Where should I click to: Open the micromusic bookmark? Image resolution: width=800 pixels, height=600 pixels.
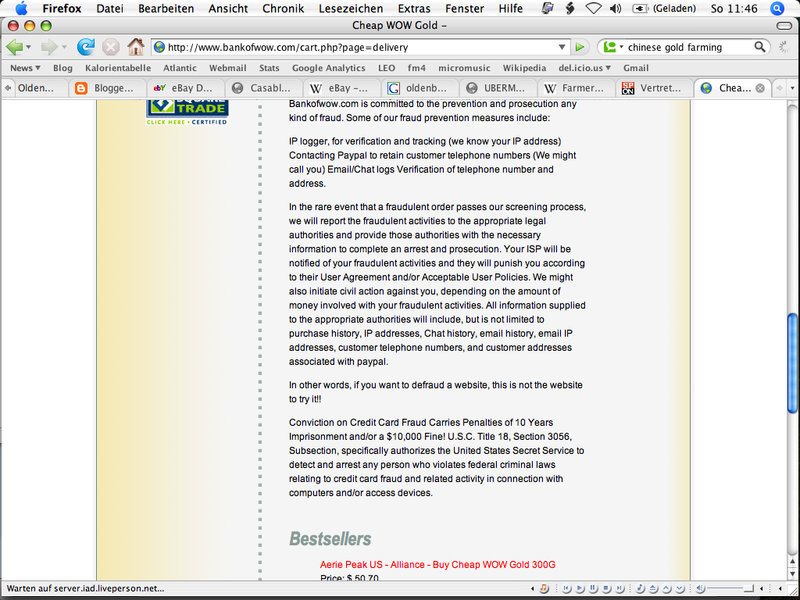pyautogui.click(x=464, y=68)
